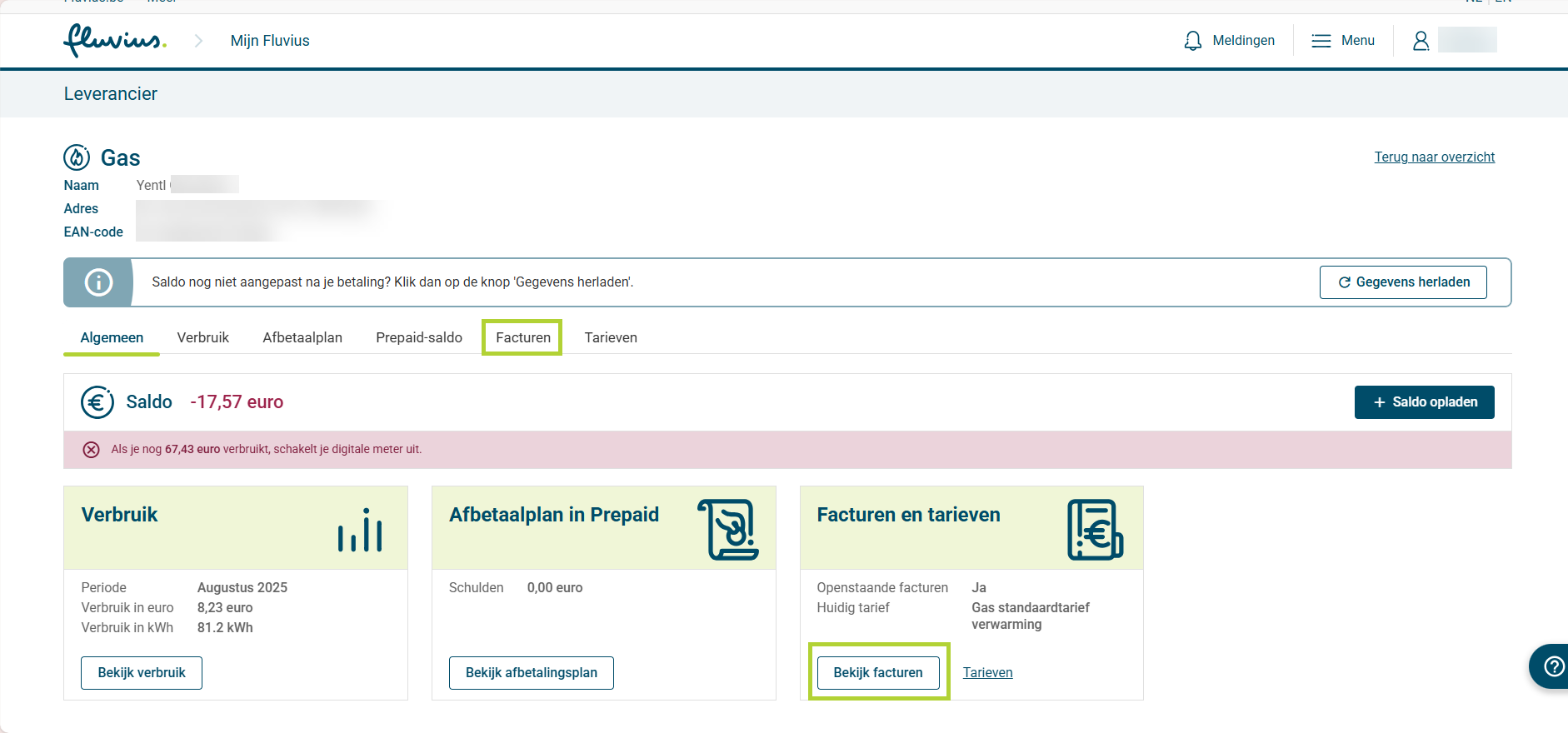Select the Facturen tab
Image resolution: width=1568 pixels, height=733 pixels.
[523, 337]
